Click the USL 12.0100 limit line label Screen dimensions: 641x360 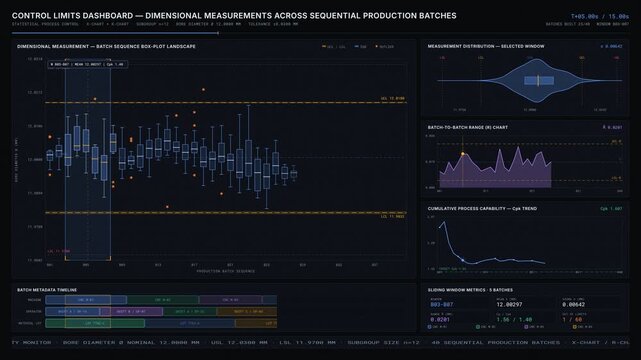[x=392, y=98]
